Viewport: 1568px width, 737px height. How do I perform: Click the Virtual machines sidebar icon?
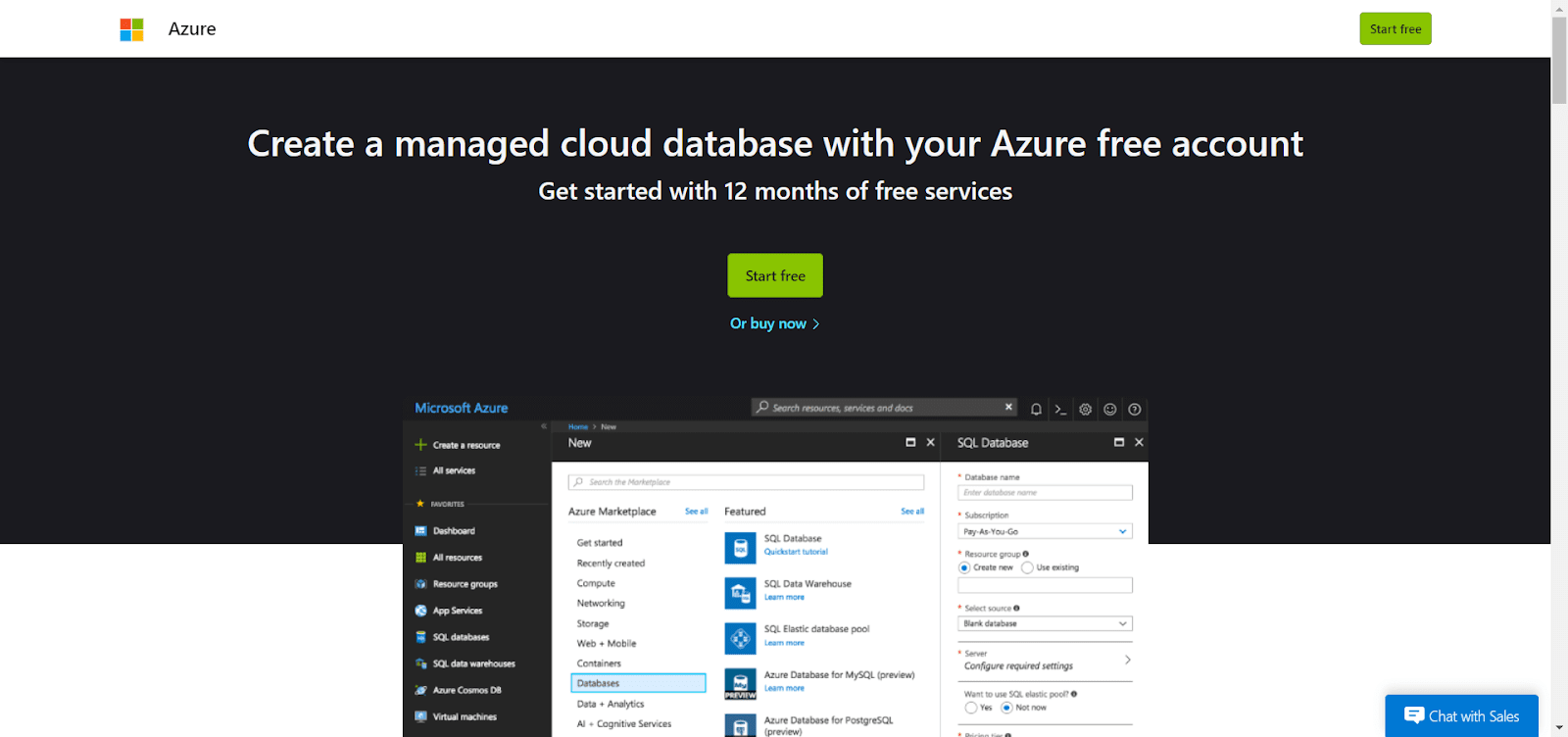pos(420,716)
